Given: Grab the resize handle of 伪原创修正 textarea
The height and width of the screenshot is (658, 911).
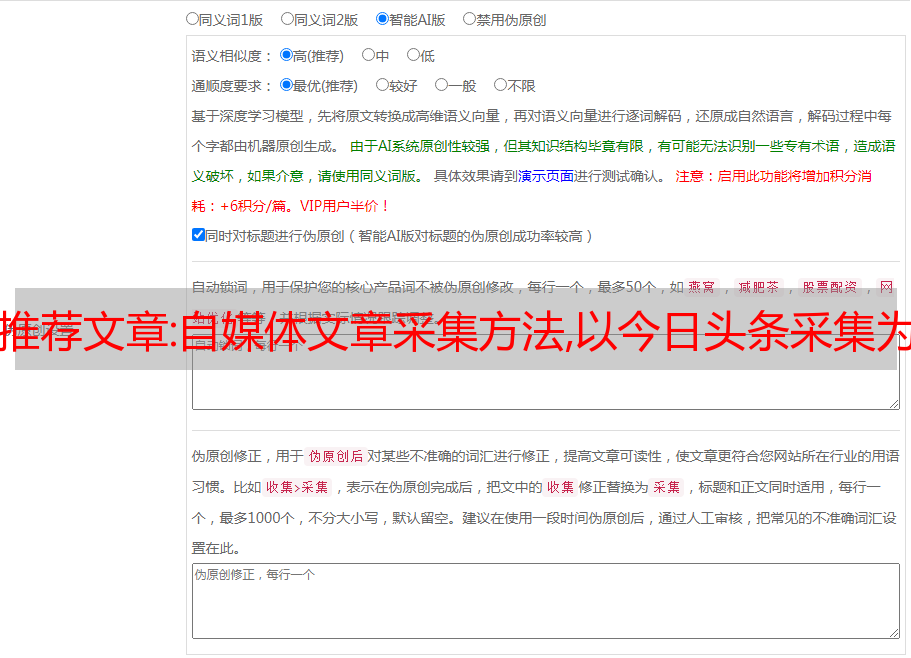Looking at the screenshot, I should click(894, 633).
